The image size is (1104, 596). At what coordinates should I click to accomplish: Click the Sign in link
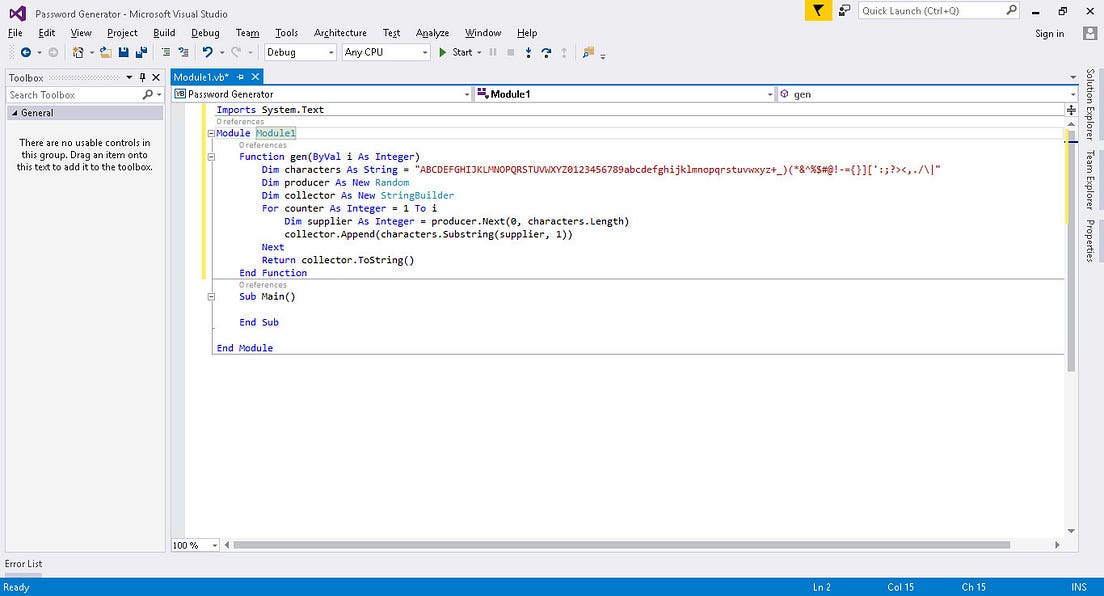[1049, 33]
